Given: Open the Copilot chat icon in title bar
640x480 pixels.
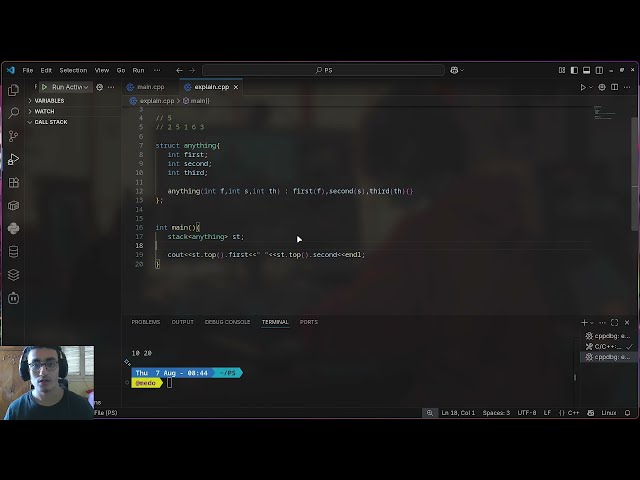Looking at the screenshot, I should [x=454, y=70].
